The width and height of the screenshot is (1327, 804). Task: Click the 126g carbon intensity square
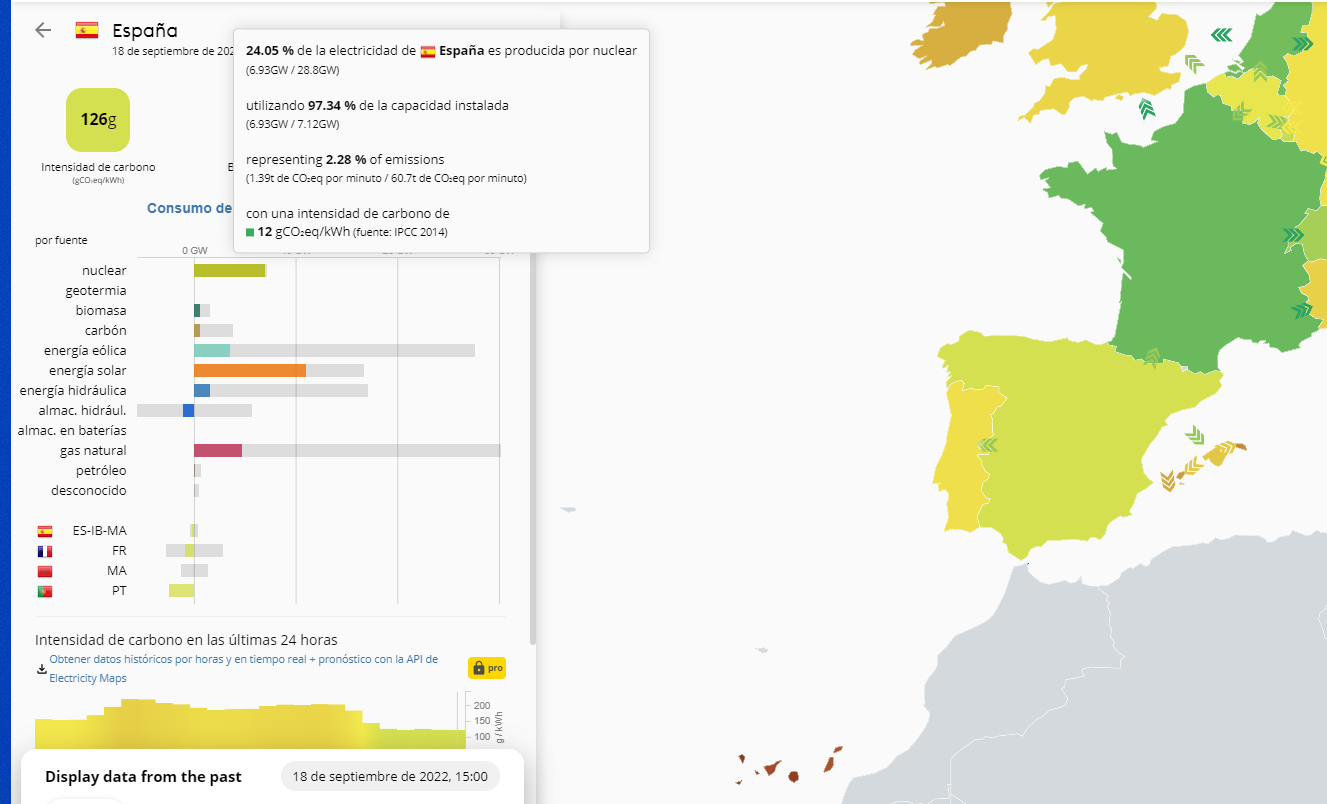[98, 120]
